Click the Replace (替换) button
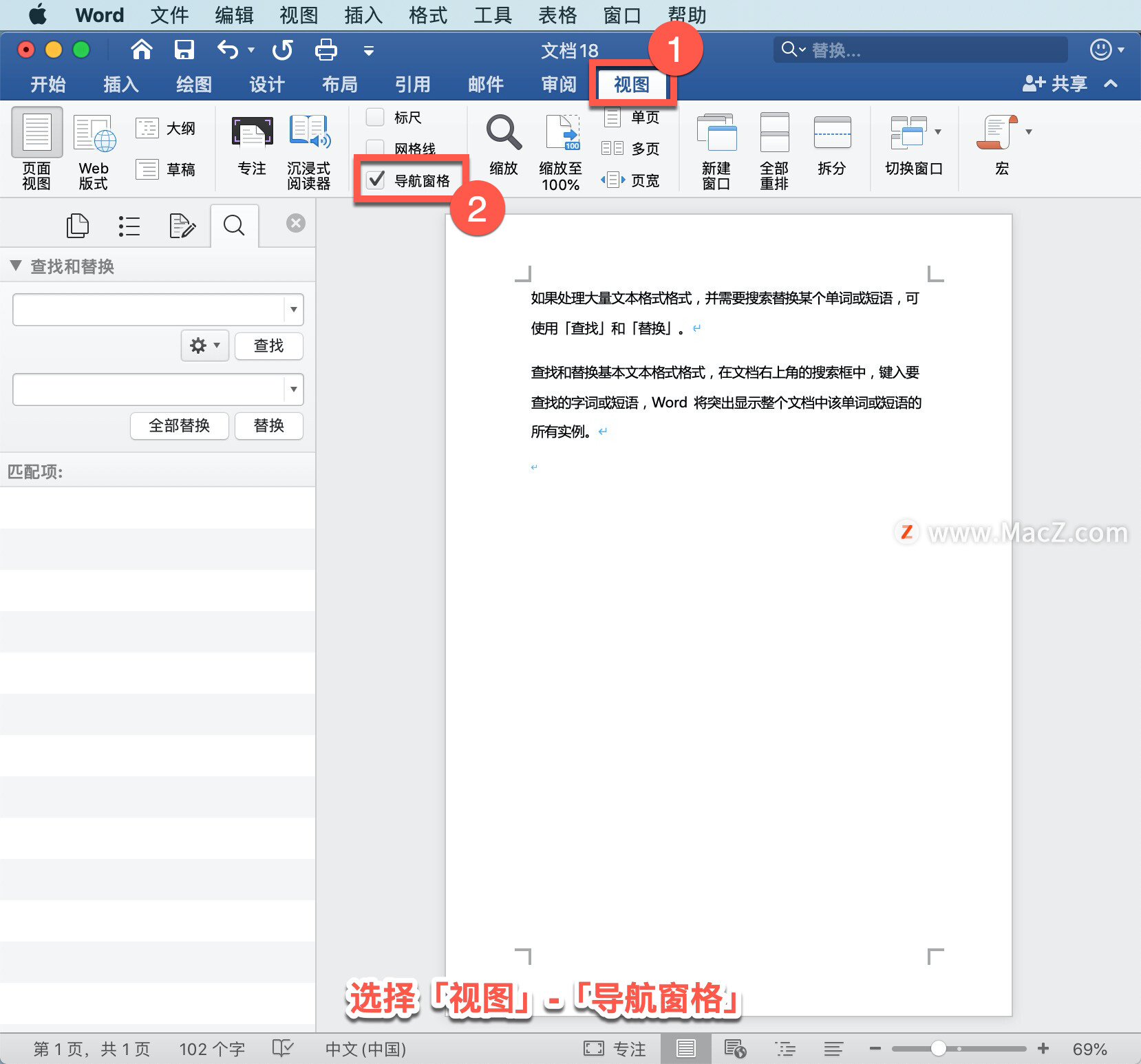This screenshot has height=1064, width=1141. click(268, 425)
